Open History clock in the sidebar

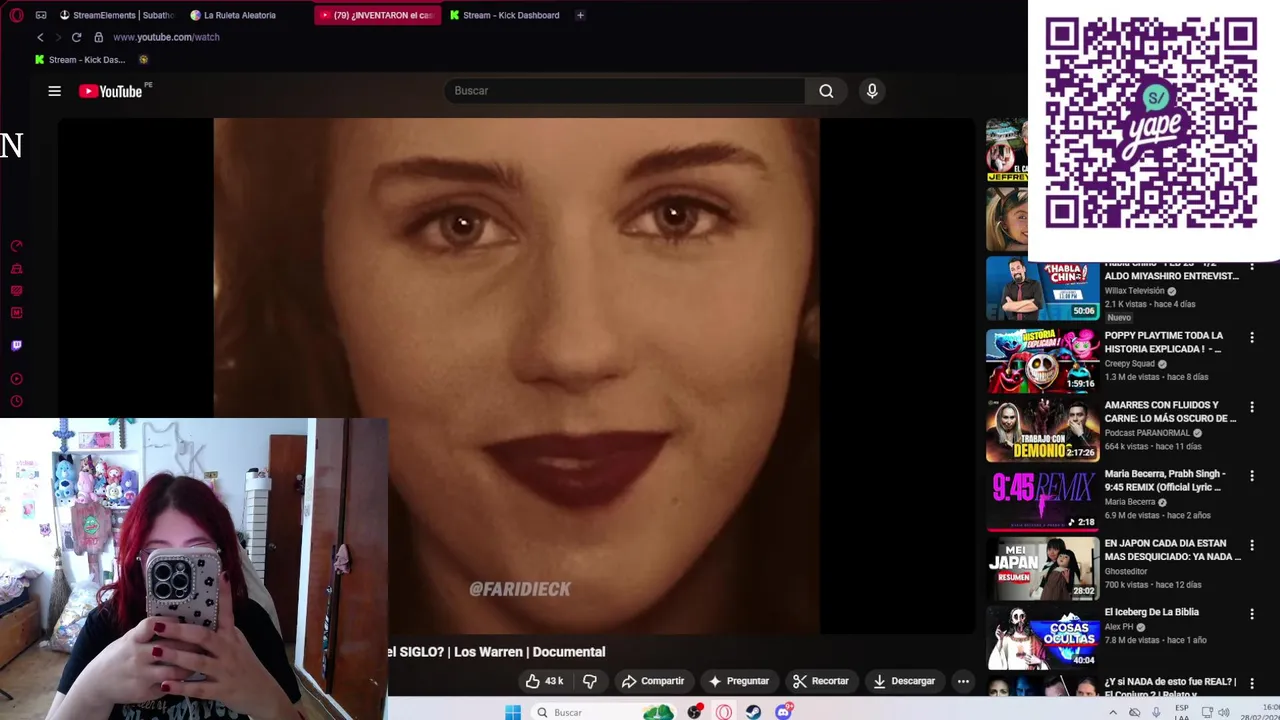[16, 401]
